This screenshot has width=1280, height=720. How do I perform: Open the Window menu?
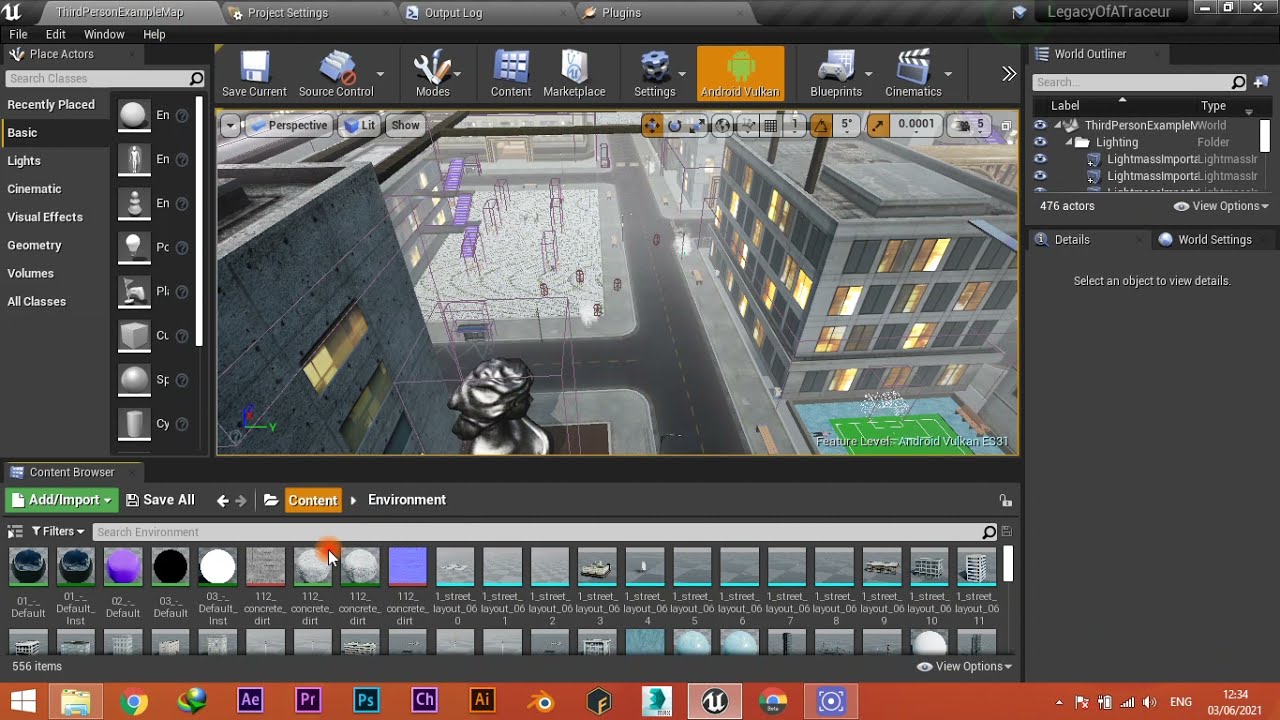click(x=104, y=34)
